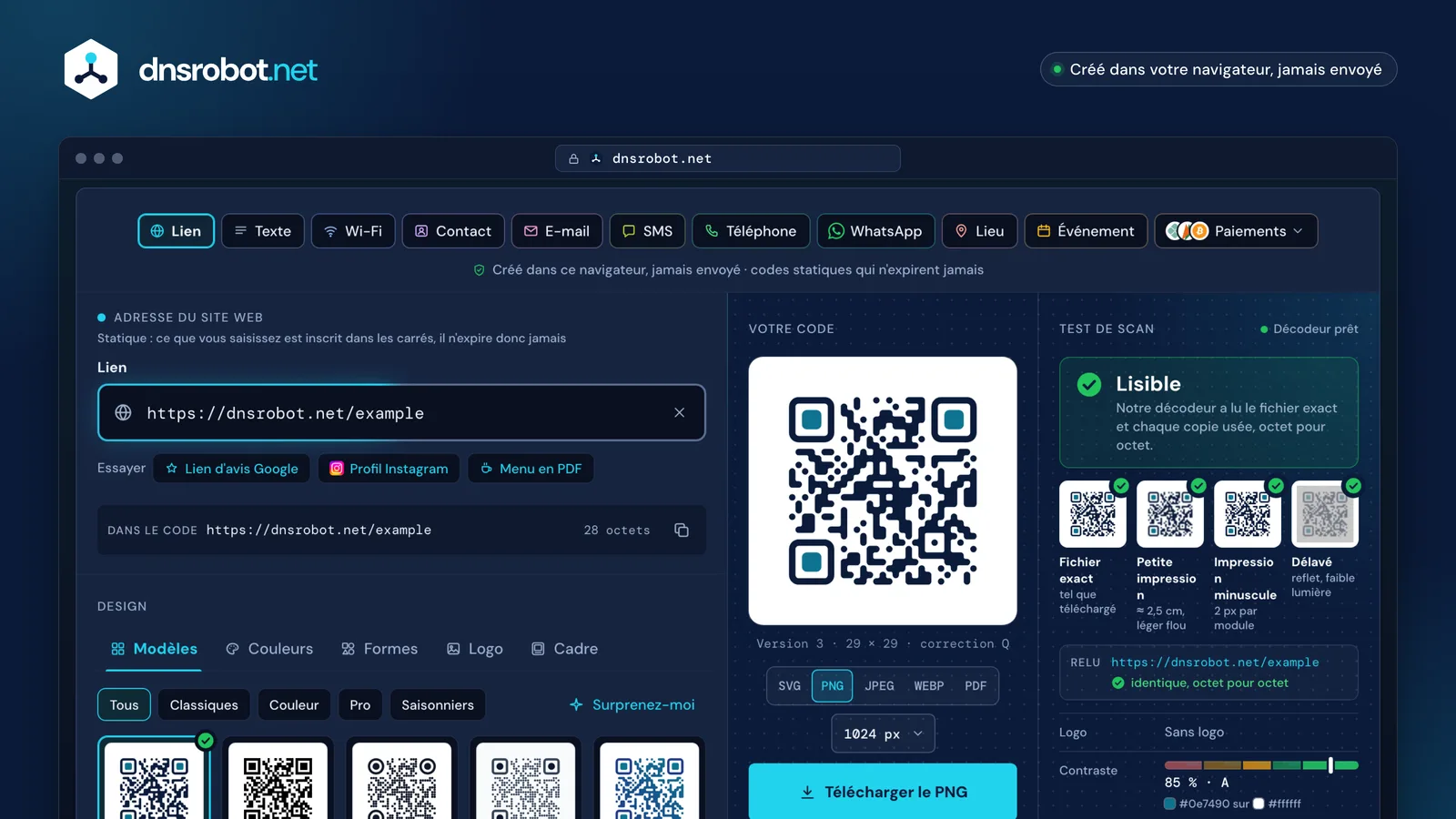
Task: Click the Surprenez-moi sparkle icon
Action: [x=576, y=704]
